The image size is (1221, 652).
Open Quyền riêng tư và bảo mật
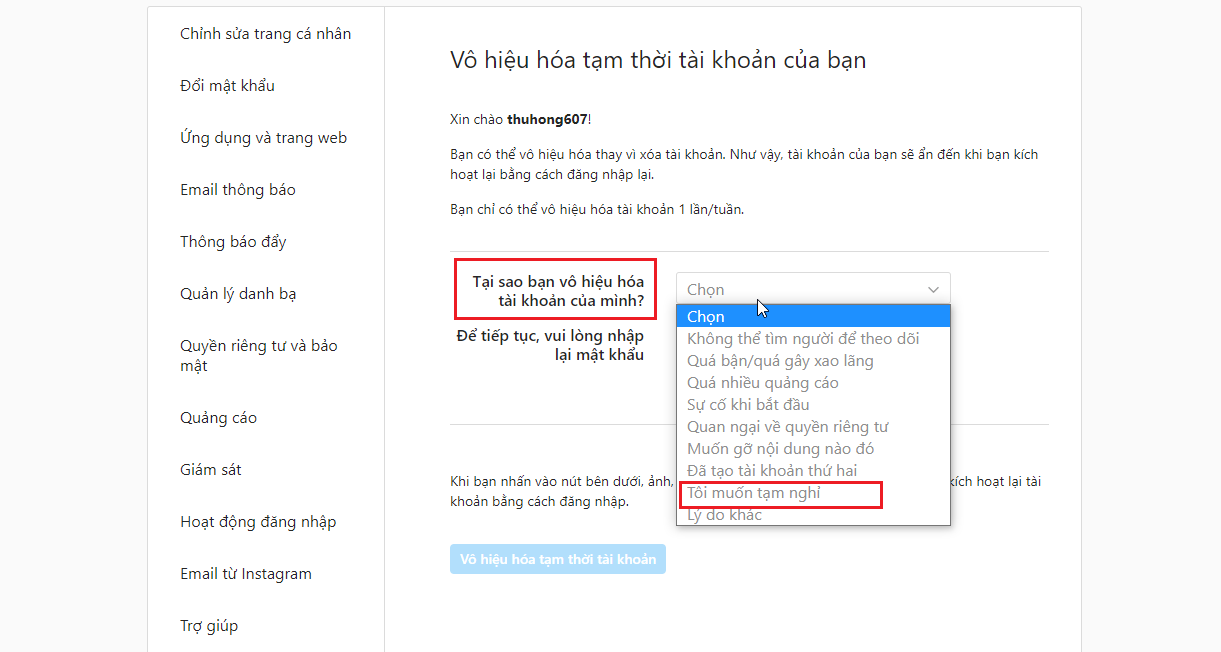coord(259,356)
